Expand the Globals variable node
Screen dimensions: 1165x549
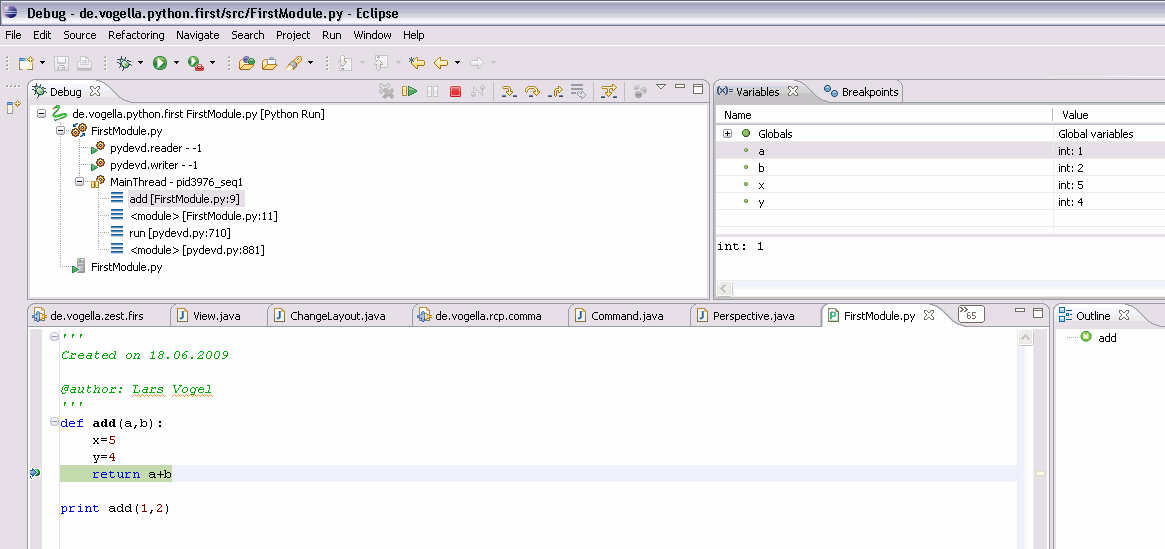coord(728,134)
